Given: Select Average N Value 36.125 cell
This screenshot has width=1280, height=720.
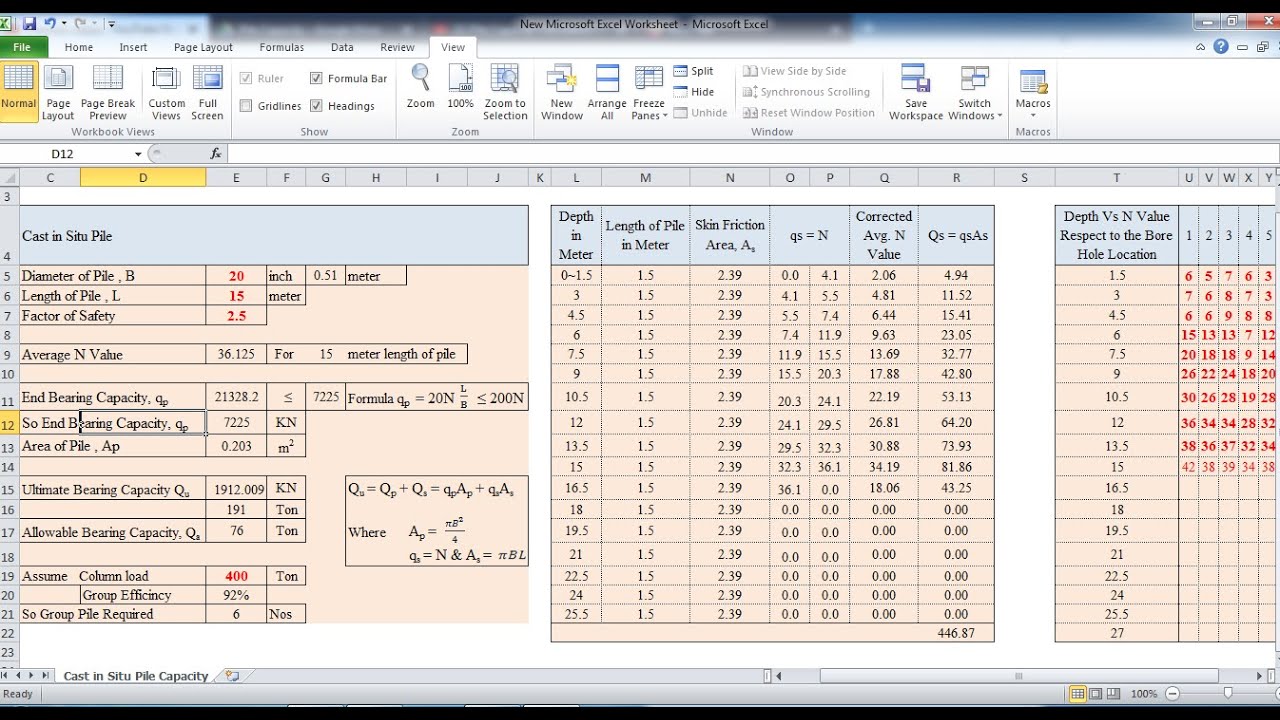Looking at the screenshot, I should [x=236, y=354].
